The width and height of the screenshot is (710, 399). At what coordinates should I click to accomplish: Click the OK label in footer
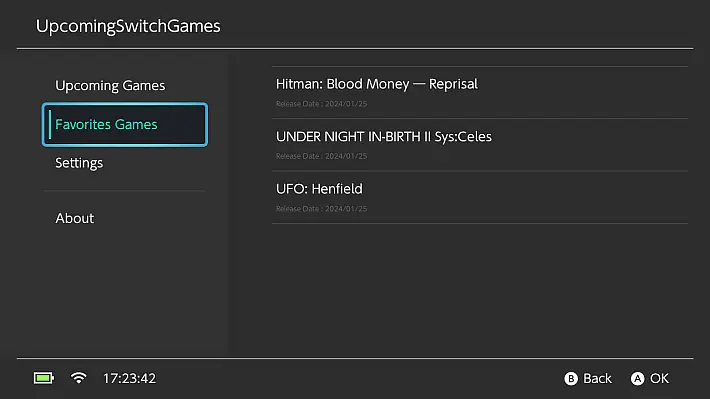(x=659, y=379)
